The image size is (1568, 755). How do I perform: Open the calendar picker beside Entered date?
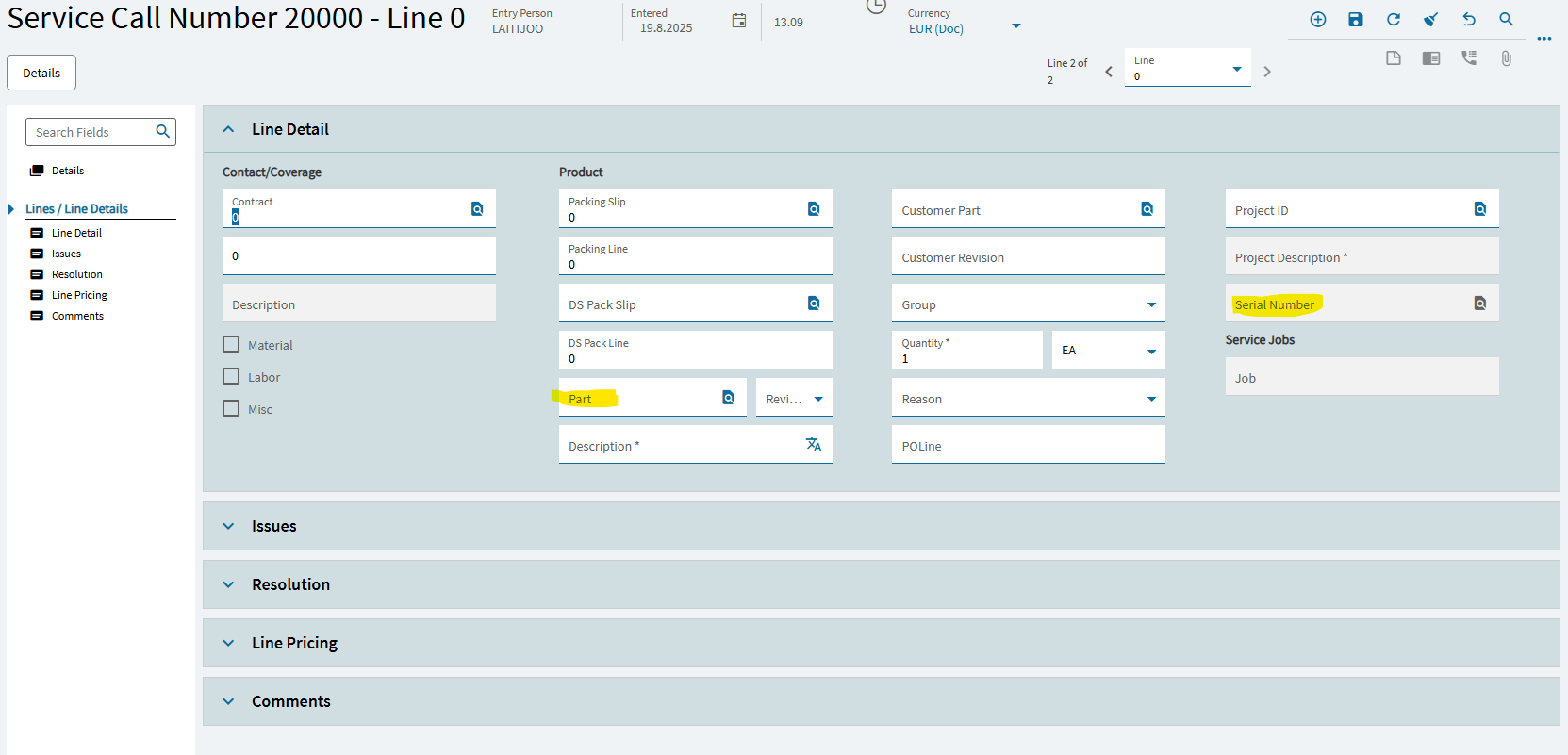click(739, 21)
